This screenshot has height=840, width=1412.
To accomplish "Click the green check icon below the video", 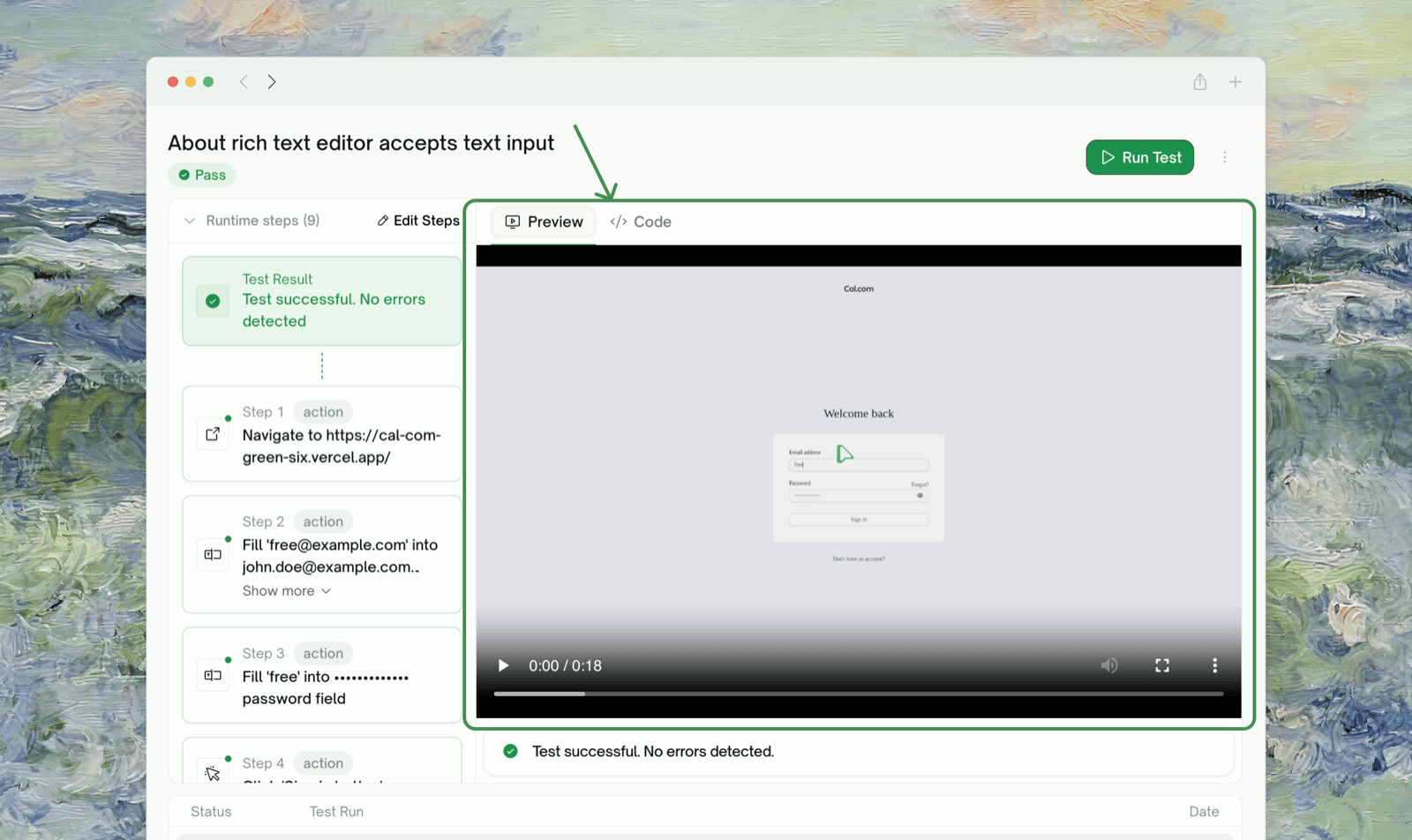I will click(510, 751).
